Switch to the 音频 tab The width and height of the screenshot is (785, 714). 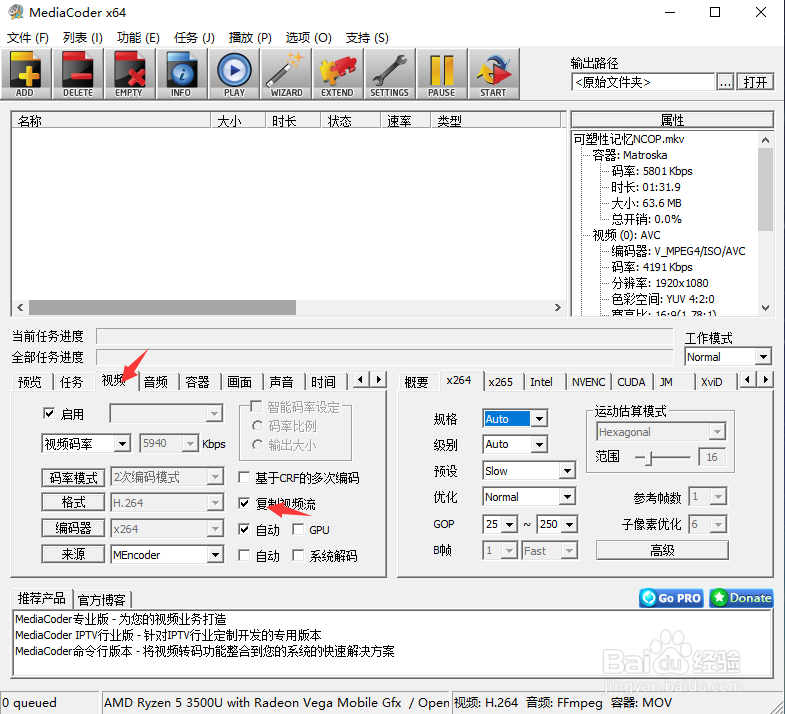pyautogui.click(x=156, y=382)
